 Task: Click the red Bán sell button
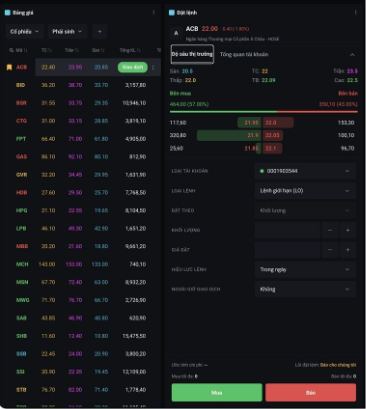[311, 393]
